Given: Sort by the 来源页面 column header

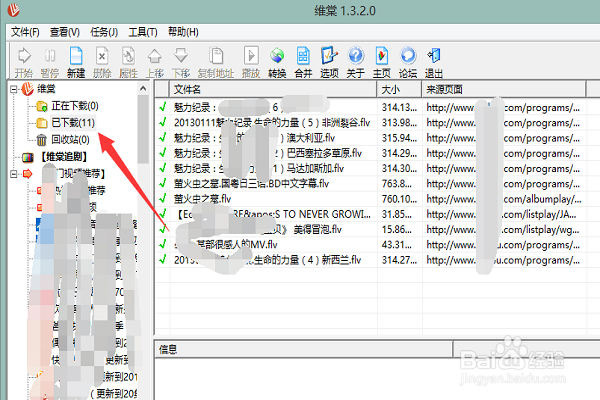Looking at the screenshot, I should (x=504, y=90).
